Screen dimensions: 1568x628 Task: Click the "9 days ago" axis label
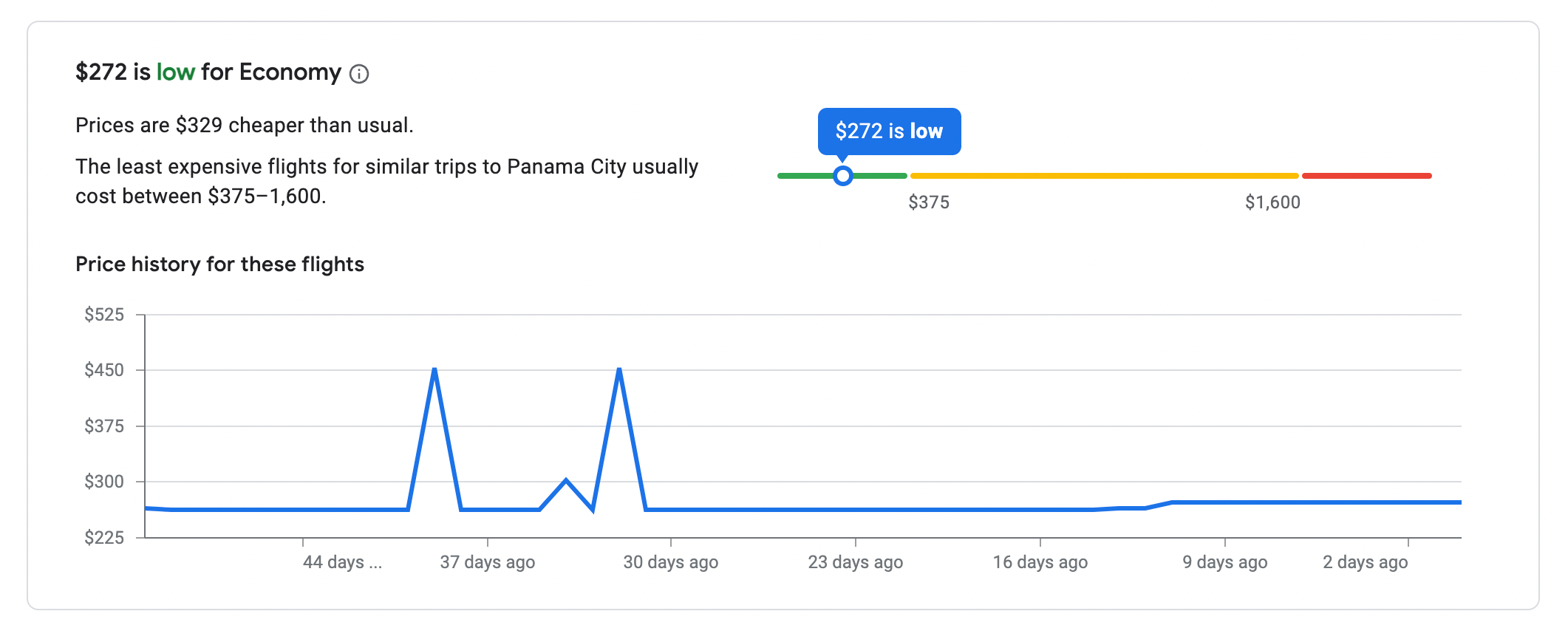tap(1225, 562)
